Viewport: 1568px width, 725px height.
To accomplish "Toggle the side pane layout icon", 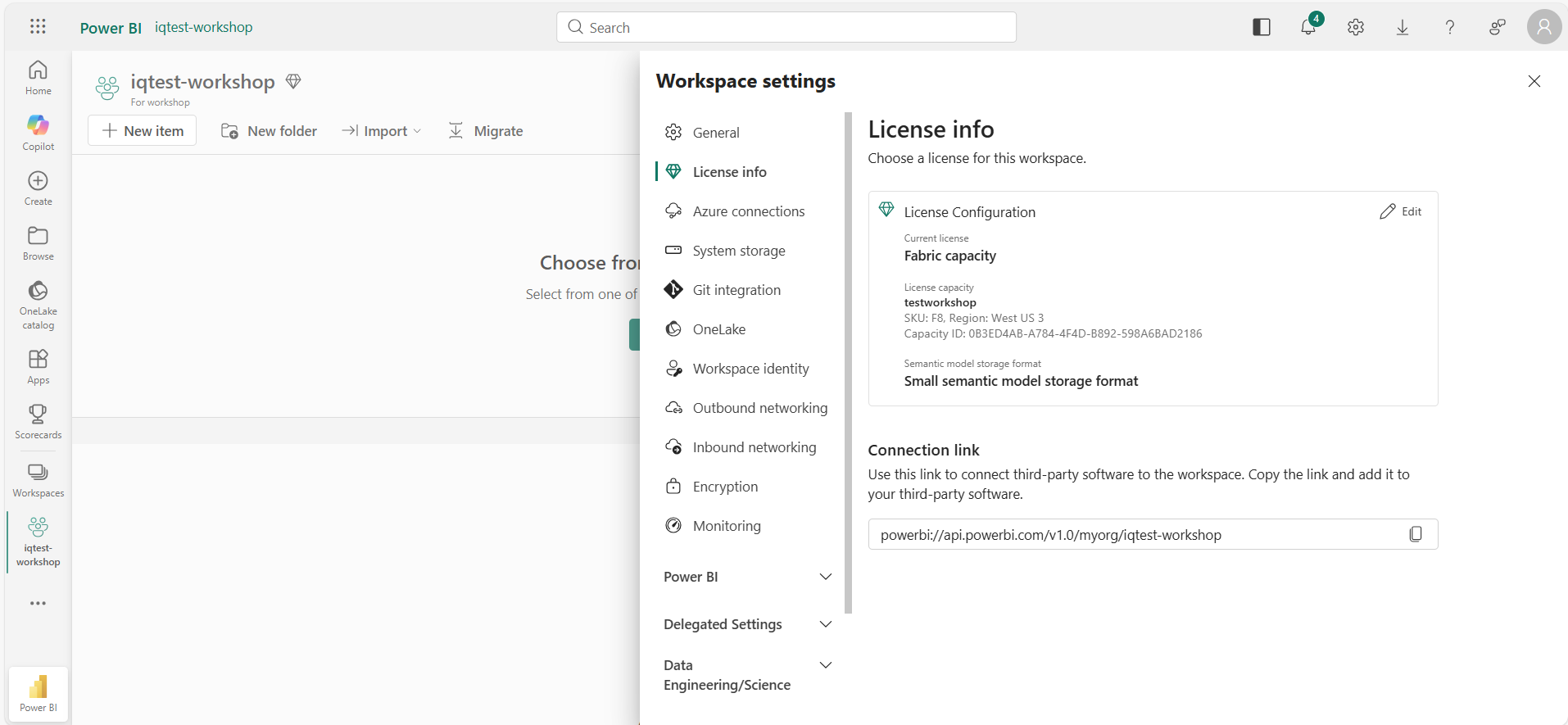I will (x=1262, y=27).
